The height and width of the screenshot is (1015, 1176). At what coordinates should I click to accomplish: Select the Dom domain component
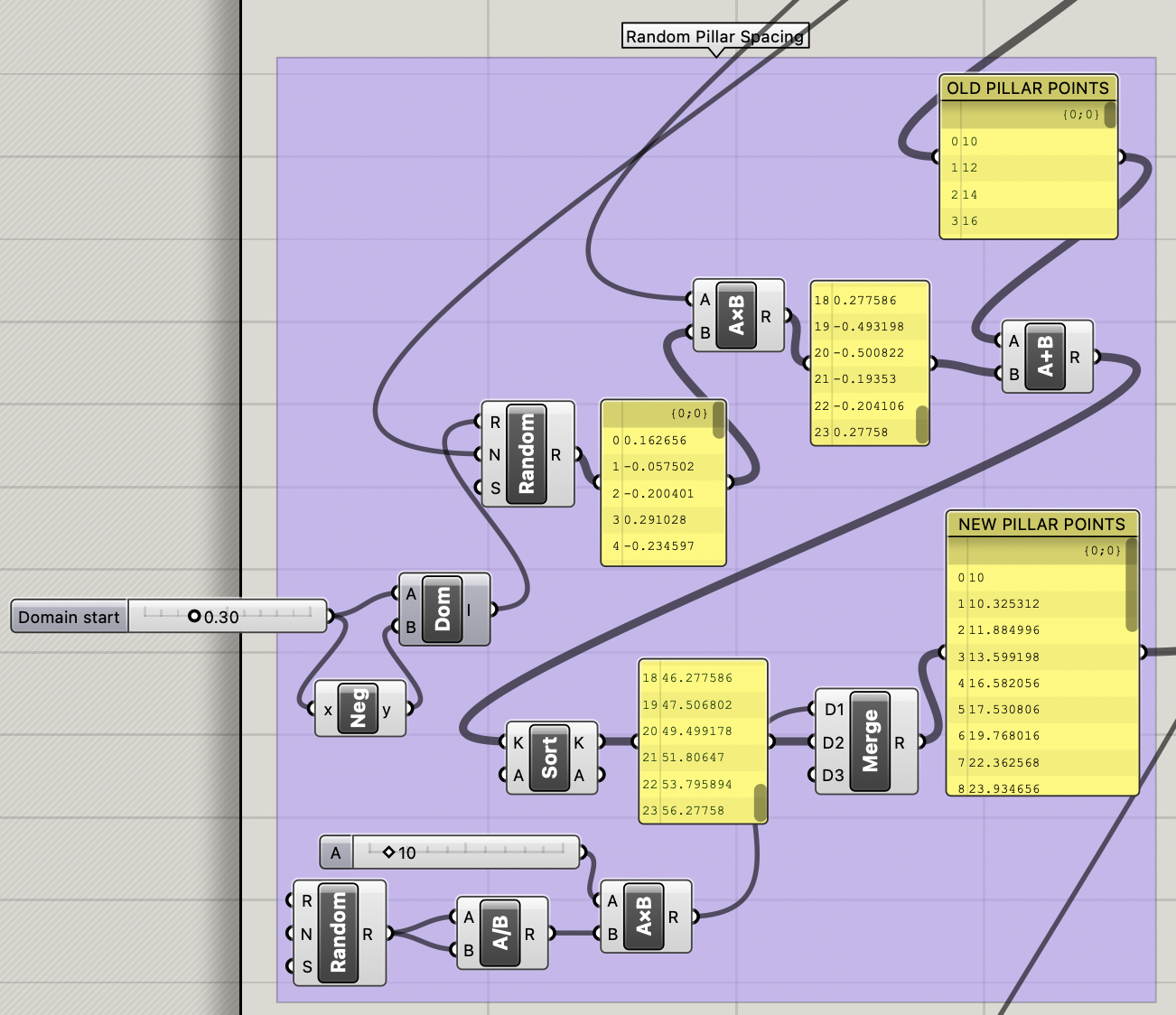443,610
